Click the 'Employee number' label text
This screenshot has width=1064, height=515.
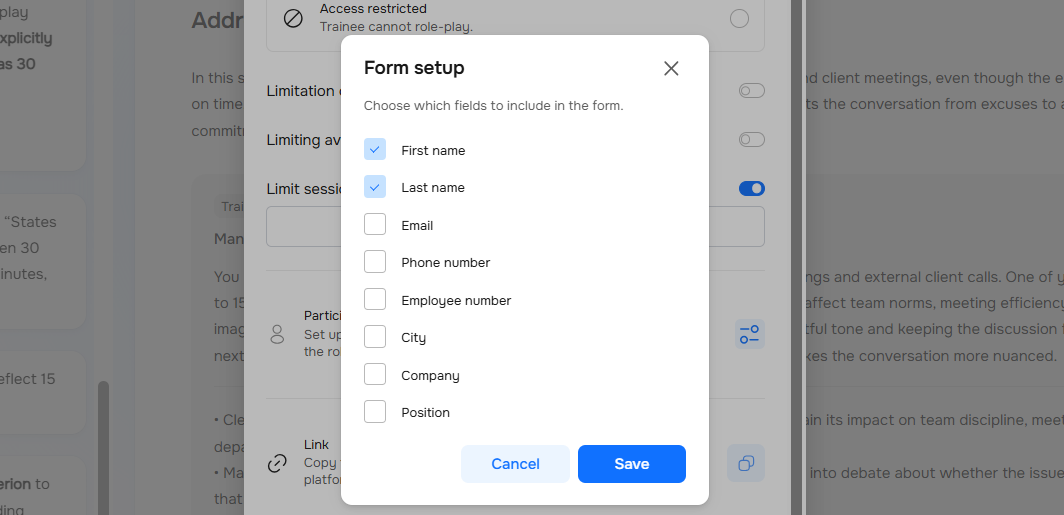click(456, 301)
